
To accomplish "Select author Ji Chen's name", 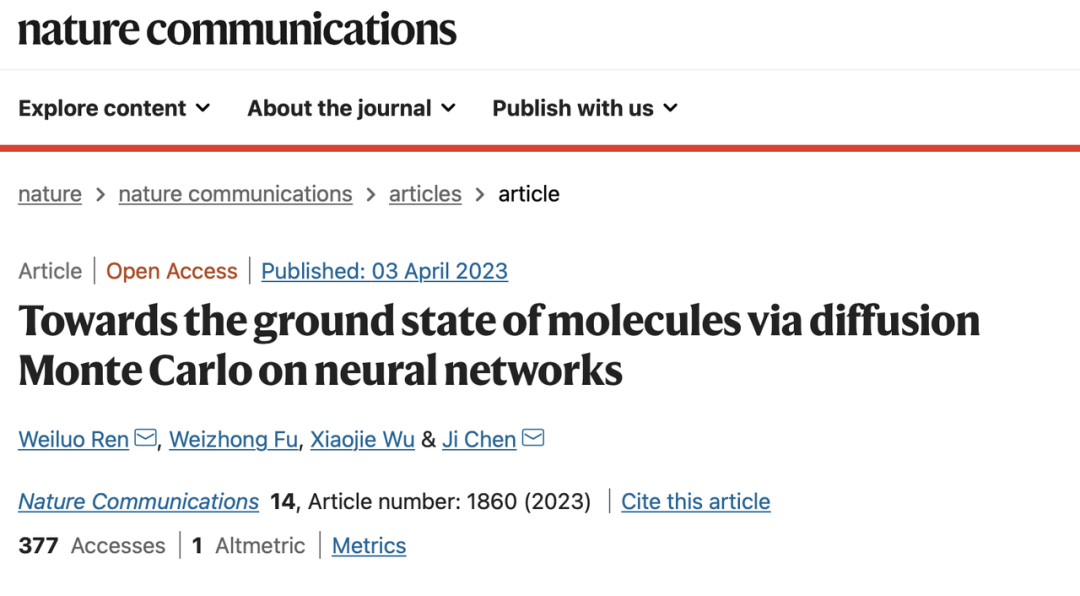I will point(479,439).
